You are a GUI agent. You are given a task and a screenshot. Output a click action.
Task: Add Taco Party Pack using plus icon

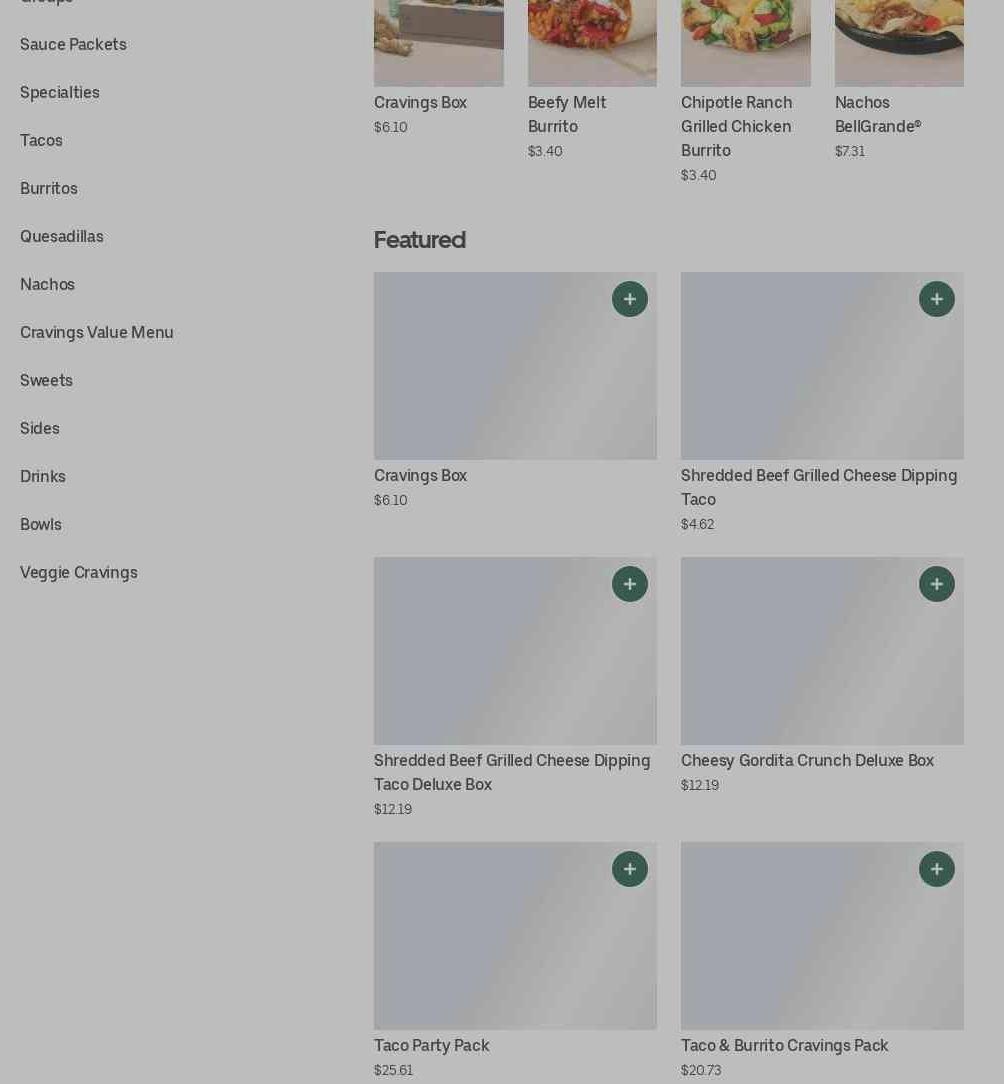coord(629,868)
